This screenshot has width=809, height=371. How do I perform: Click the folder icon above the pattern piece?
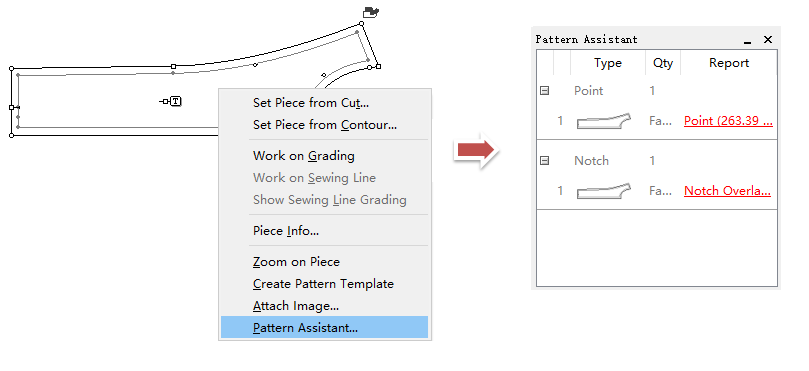[x=371, y=12]
